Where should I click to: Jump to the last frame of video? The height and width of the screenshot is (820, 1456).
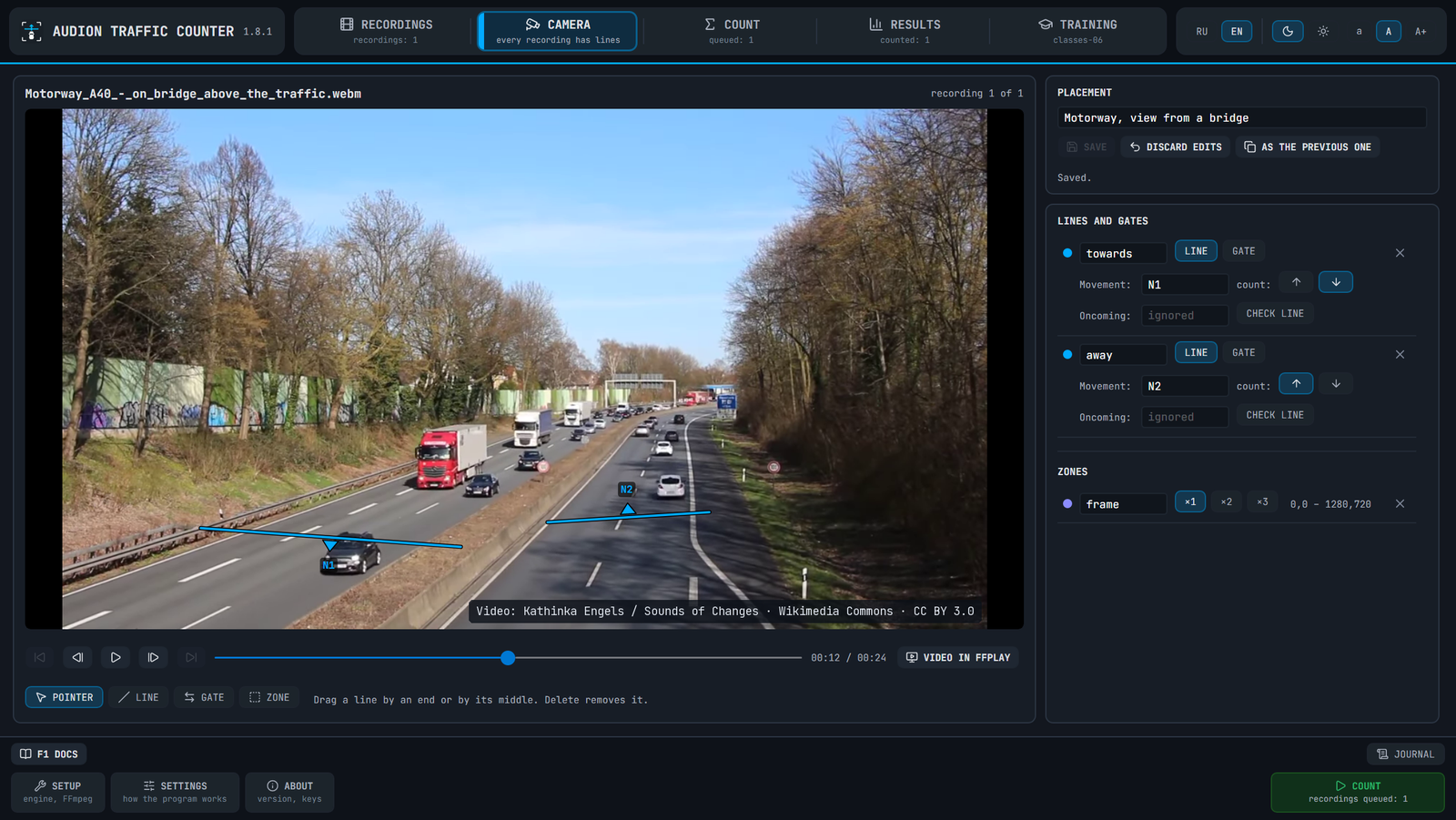[x=191, y=657]
